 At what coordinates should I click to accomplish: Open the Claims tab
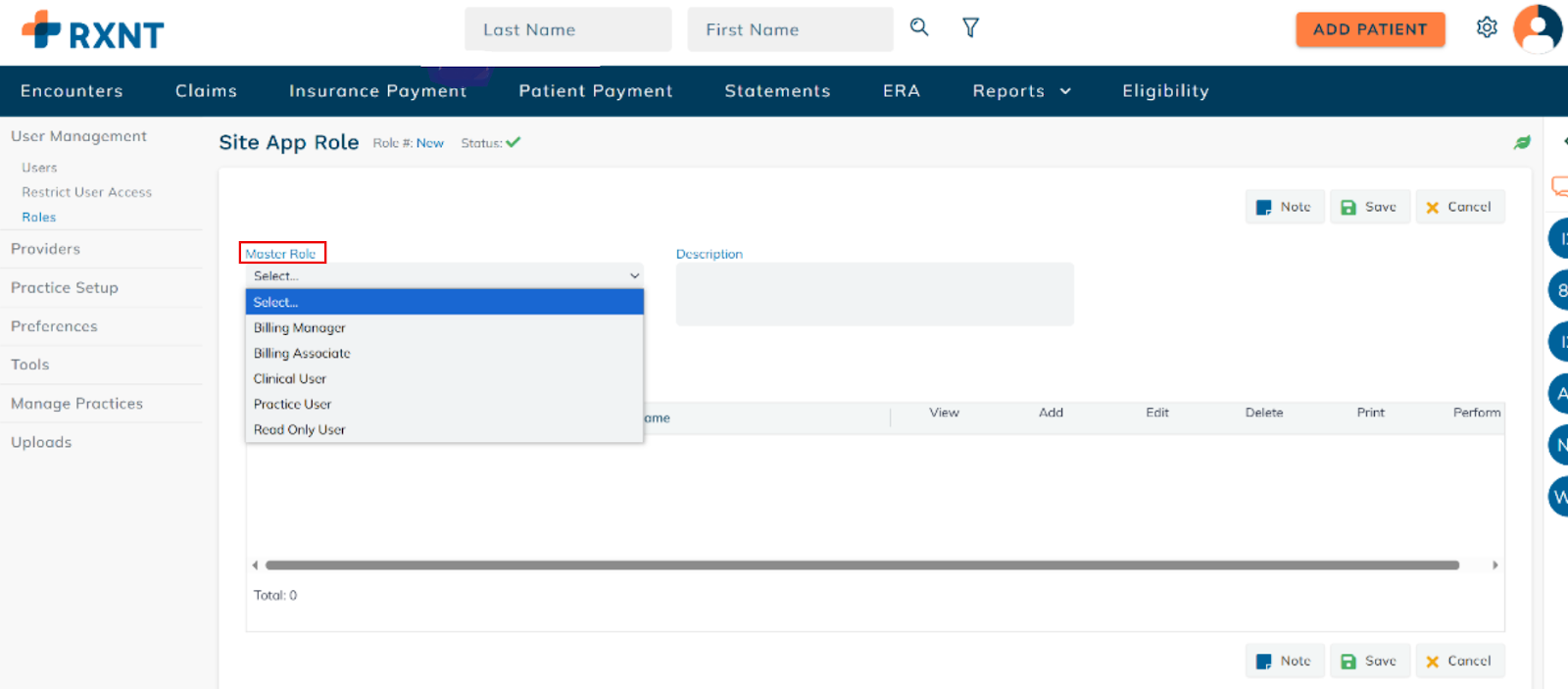(206, 91)
